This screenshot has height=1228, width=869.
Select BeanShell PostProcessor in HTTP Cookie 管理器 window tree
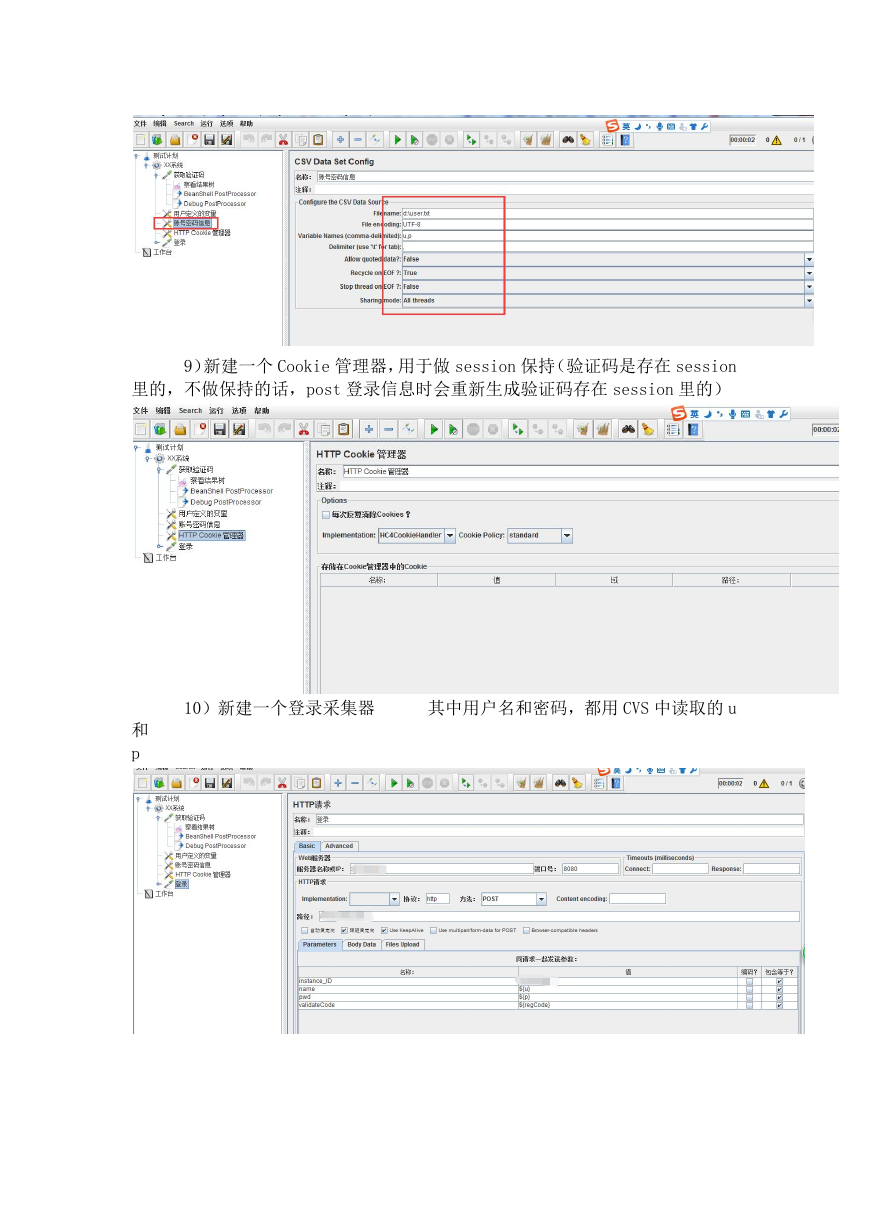pos(230,491)
